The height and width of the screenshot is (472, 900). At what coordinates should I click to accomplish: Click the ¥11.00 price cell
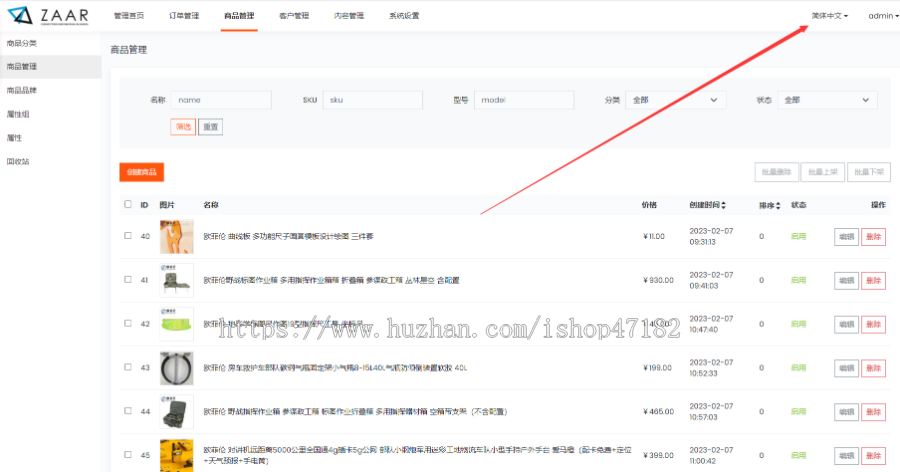click(x=654, y=237)
